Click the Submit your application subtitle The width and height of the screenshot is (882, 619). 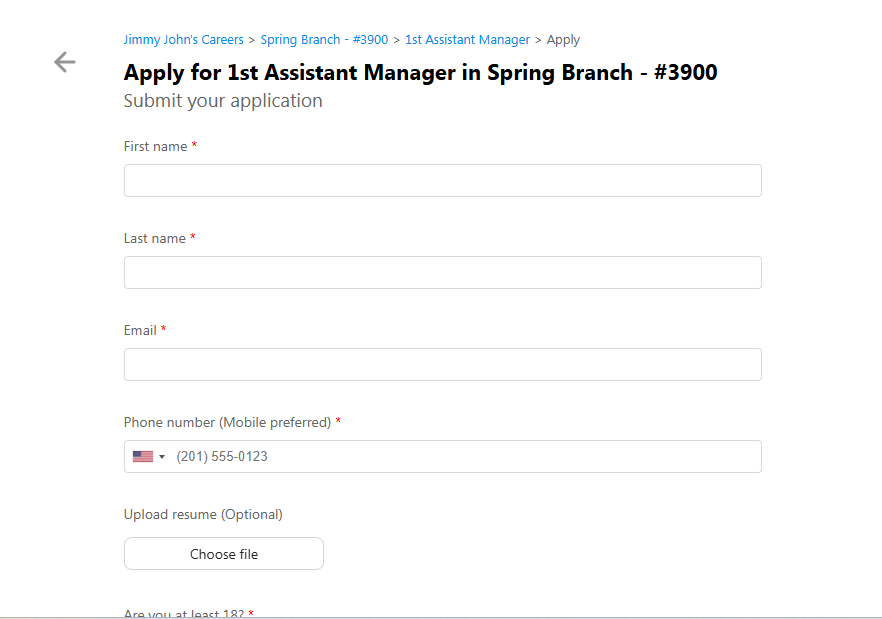click(x=223, y=101)
